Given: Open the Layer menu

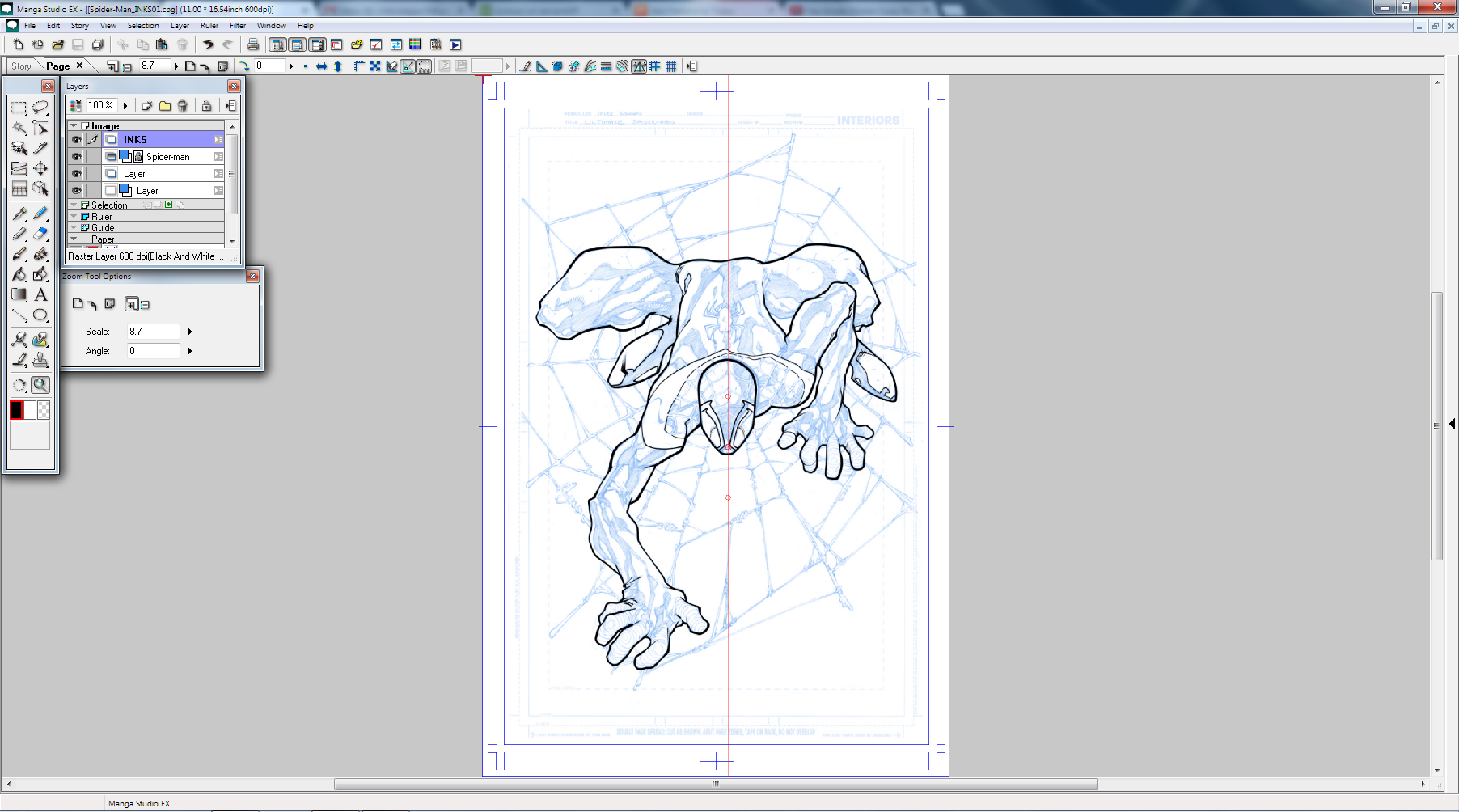Looking at the screenshot, I should [x=180, y=26].
